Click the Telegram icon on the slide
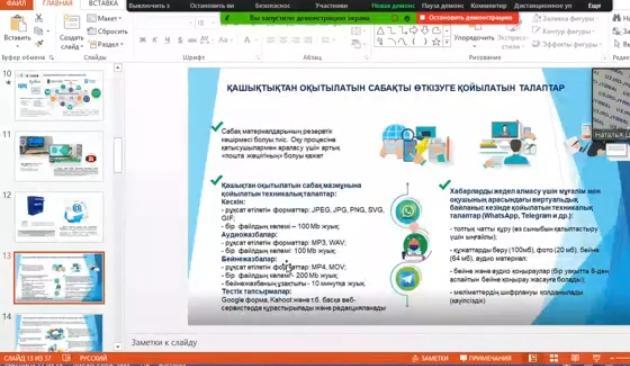The width and height of the screenshot is (630, 366). (x=408, y=278)
